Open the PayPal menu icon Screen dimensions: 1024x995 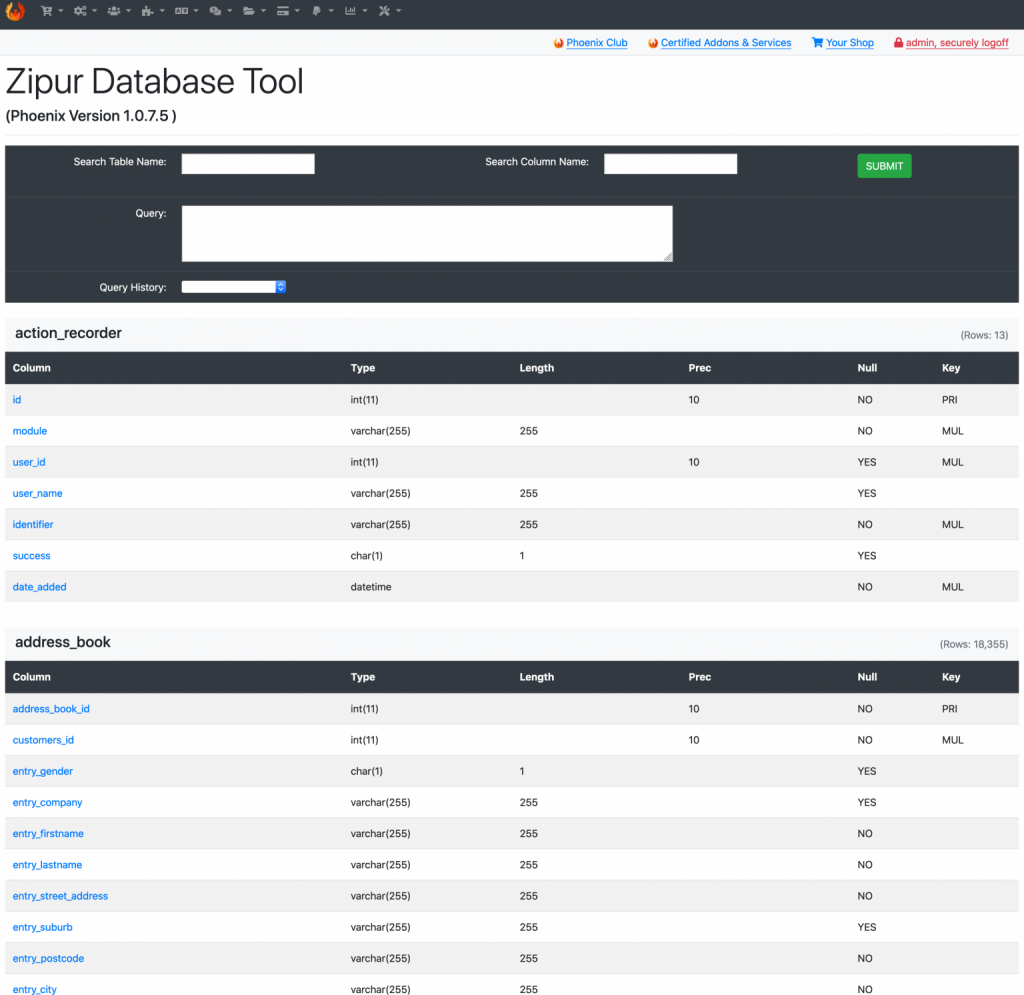coord(316,10)
